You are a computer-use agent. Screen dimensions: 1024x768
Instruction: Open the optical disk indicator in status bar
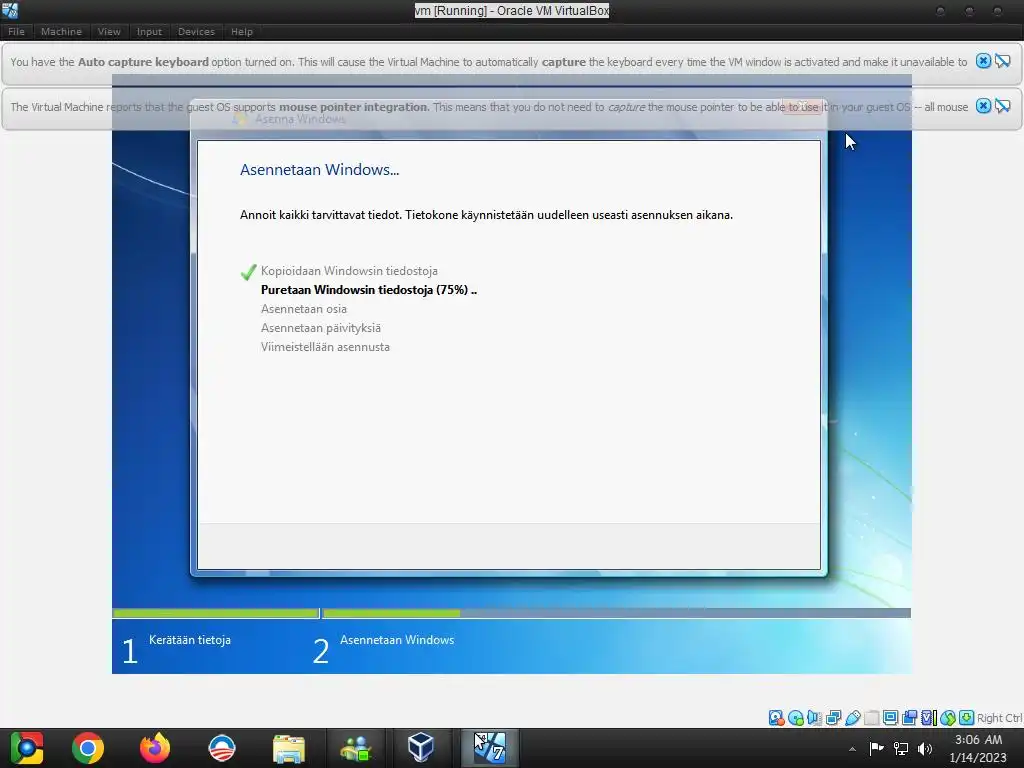tap(795, 718)
